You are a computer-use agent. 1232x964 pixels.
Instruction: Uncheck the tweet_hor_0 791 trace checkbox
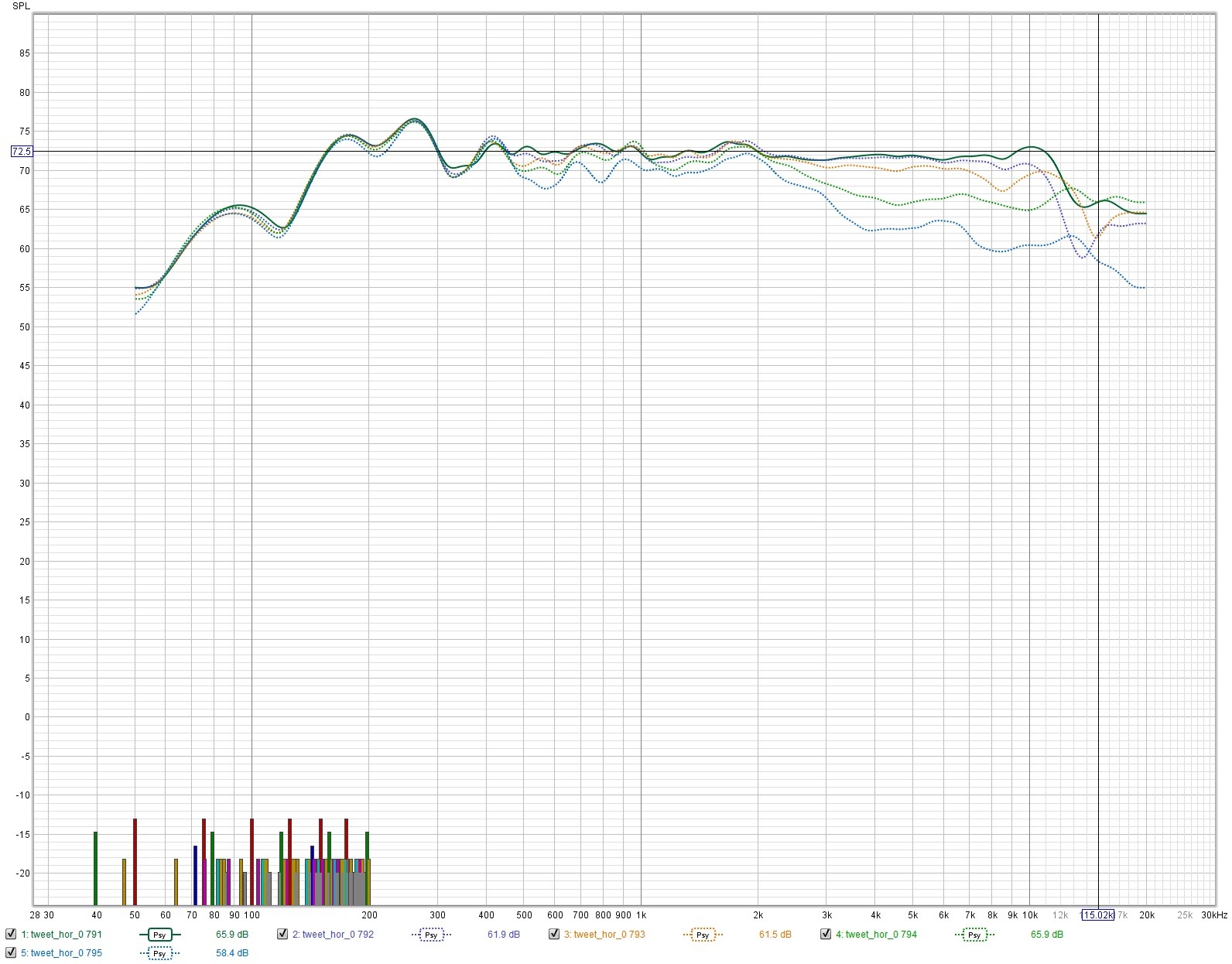coord(11,934)
